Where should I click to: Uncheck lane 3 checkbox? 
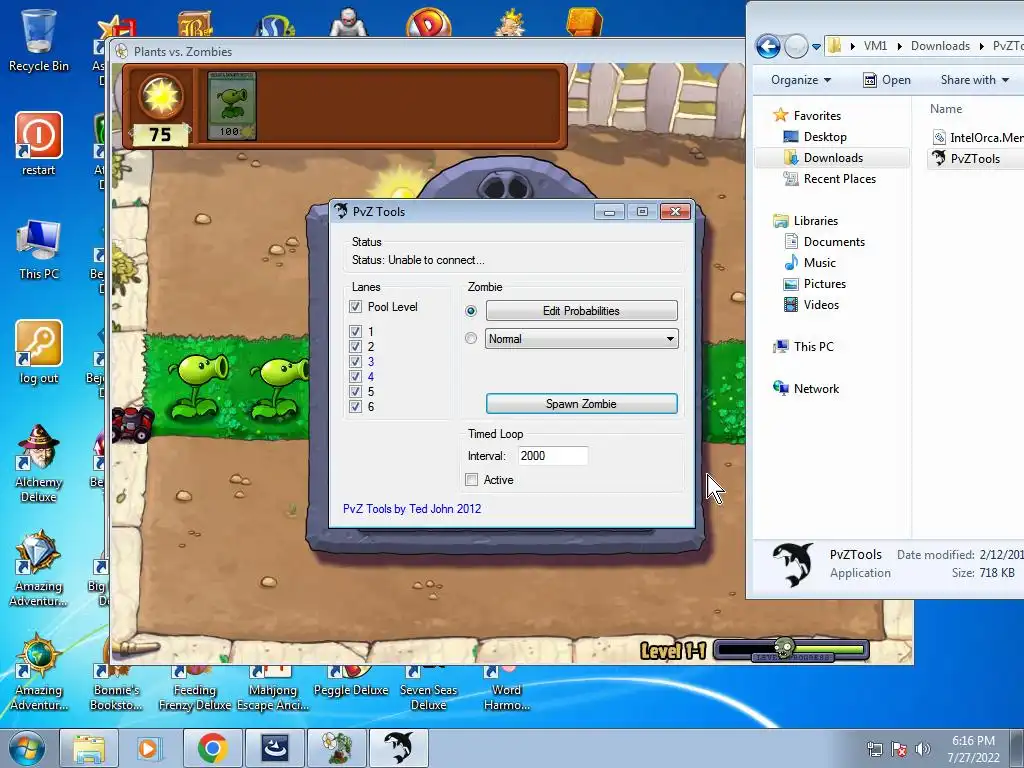pyautogui.click(x=355, y=361)
